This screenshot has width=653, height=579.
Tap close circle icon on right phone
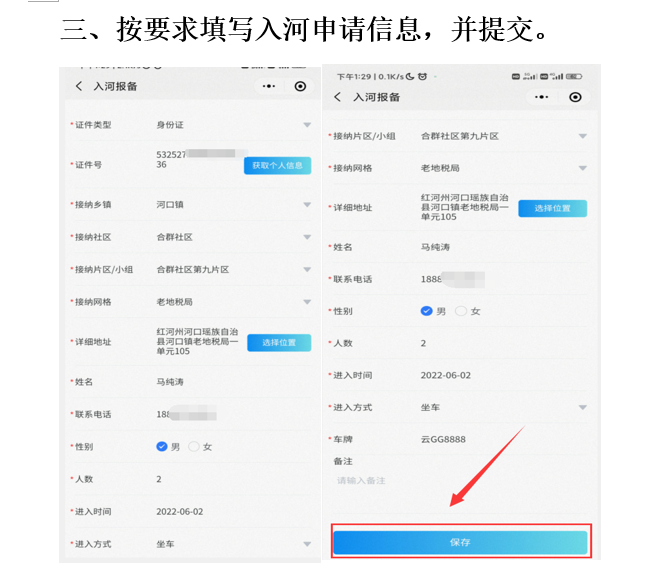575,97
